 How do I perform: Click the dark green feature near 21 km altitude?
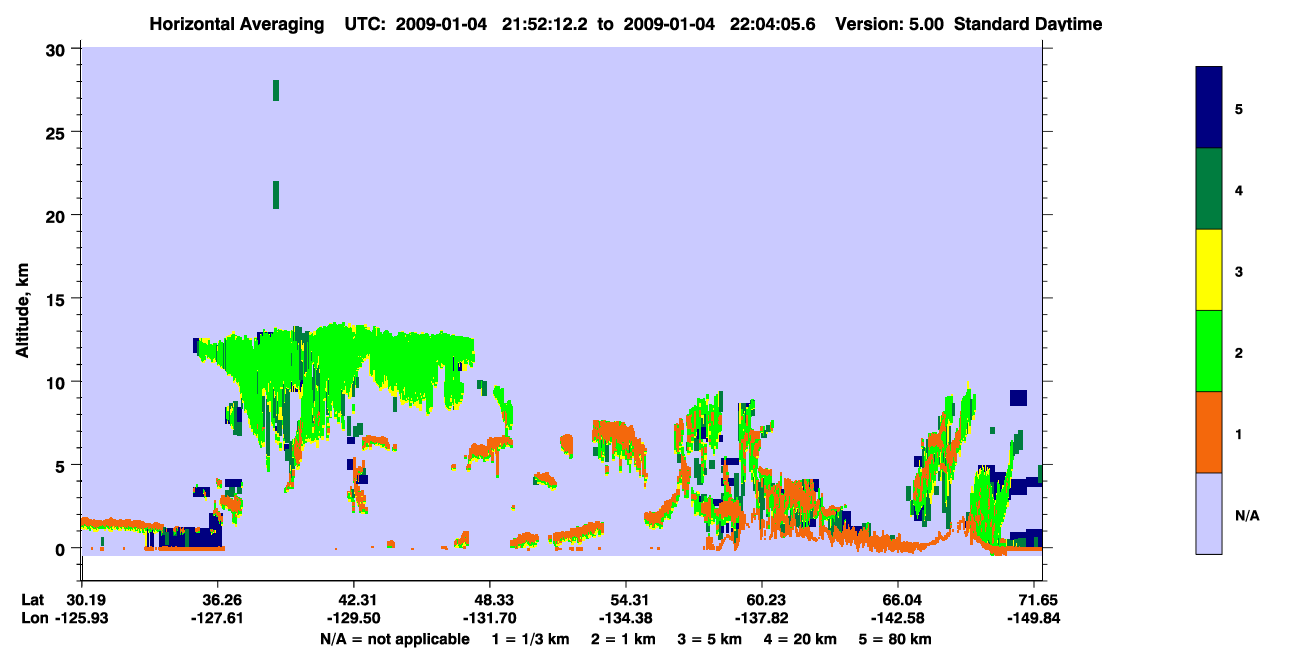[x=276, y=195]
